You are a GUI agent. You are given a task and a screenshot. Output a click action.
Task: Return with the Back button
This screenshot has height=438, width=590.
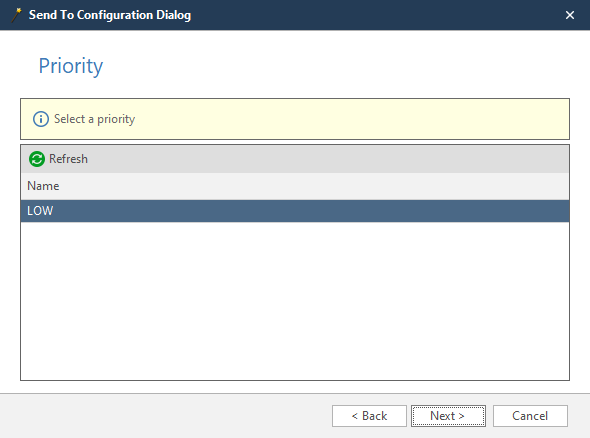(369, 416)
